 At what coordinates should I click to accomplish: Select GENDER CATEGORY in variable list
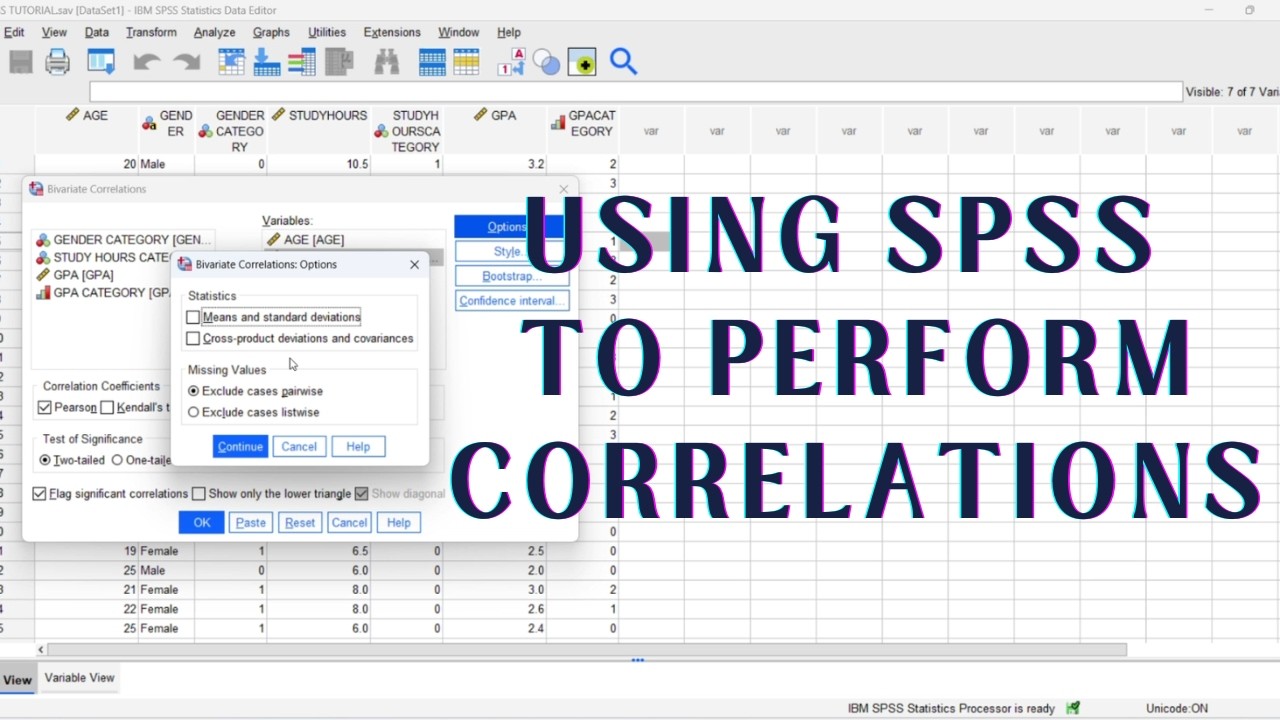pos(124,240)
